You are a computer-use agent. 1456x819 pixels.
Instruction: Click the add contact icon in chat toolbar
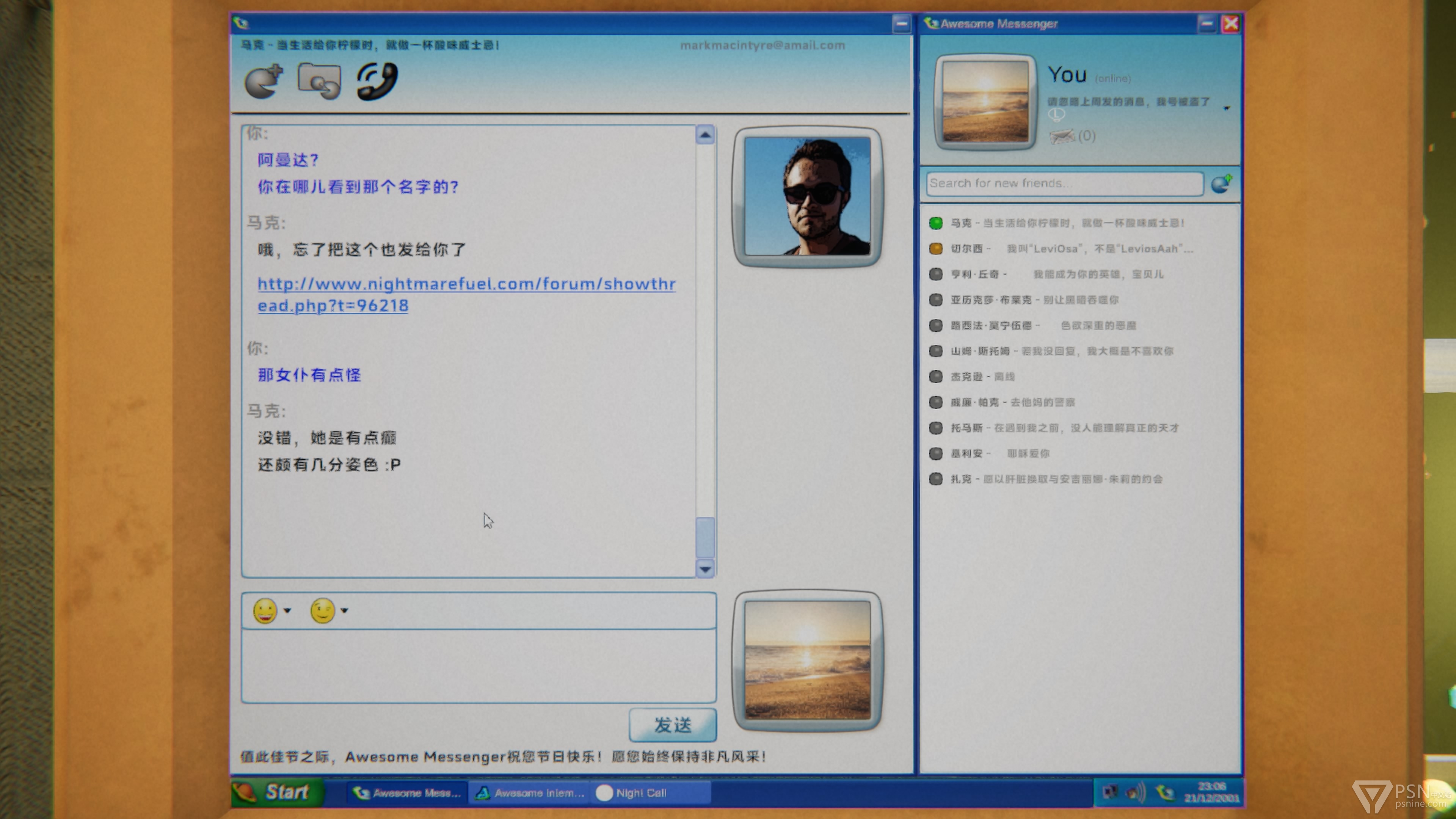[264, 82]
